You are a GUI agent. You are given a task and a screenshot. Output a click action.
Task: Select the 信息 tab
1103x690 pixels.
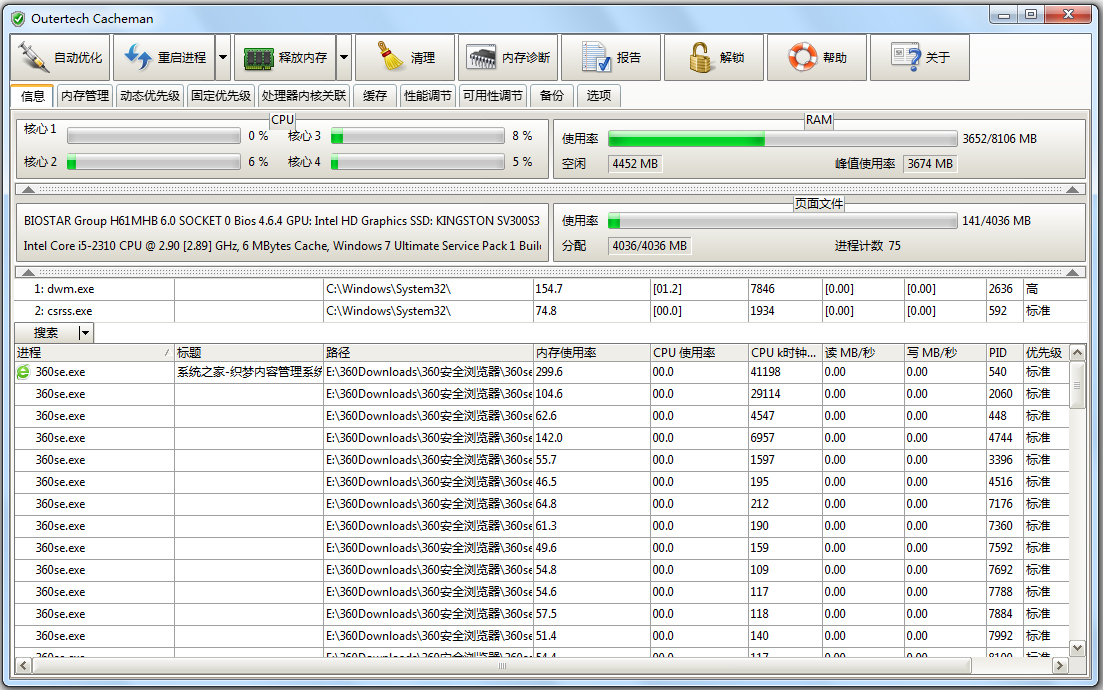point(32,96)
